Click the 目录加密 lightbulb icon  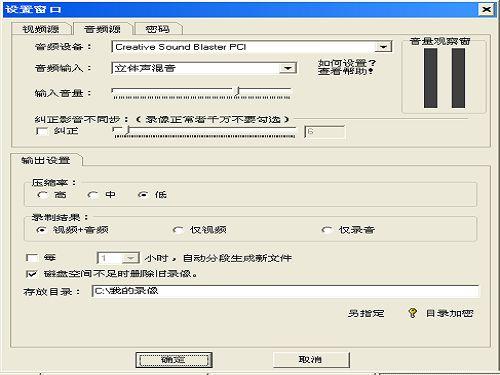[x=412, y=313]
